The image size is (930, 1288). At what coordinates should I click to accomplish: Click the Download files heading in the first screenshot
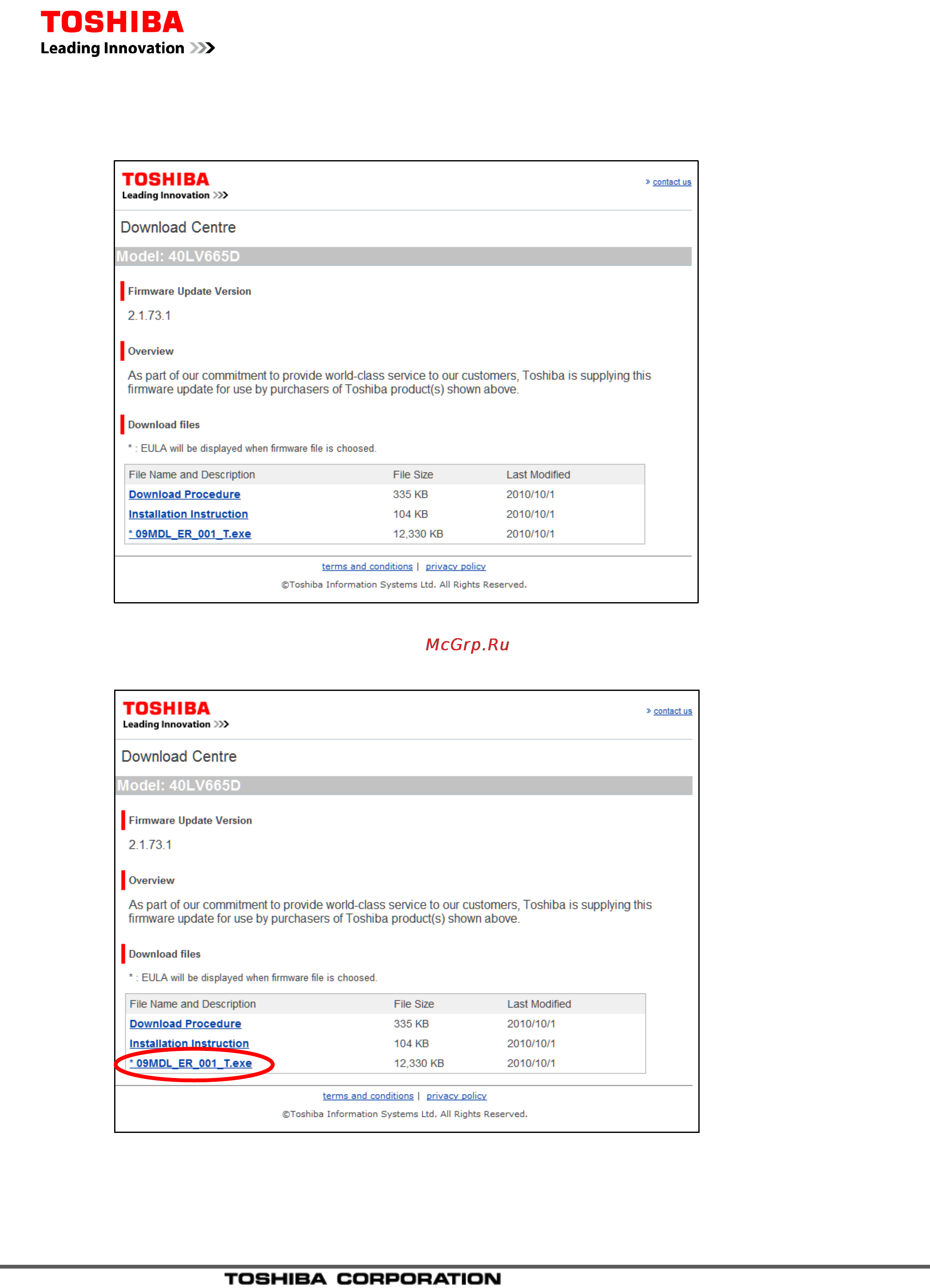(164, 425)
